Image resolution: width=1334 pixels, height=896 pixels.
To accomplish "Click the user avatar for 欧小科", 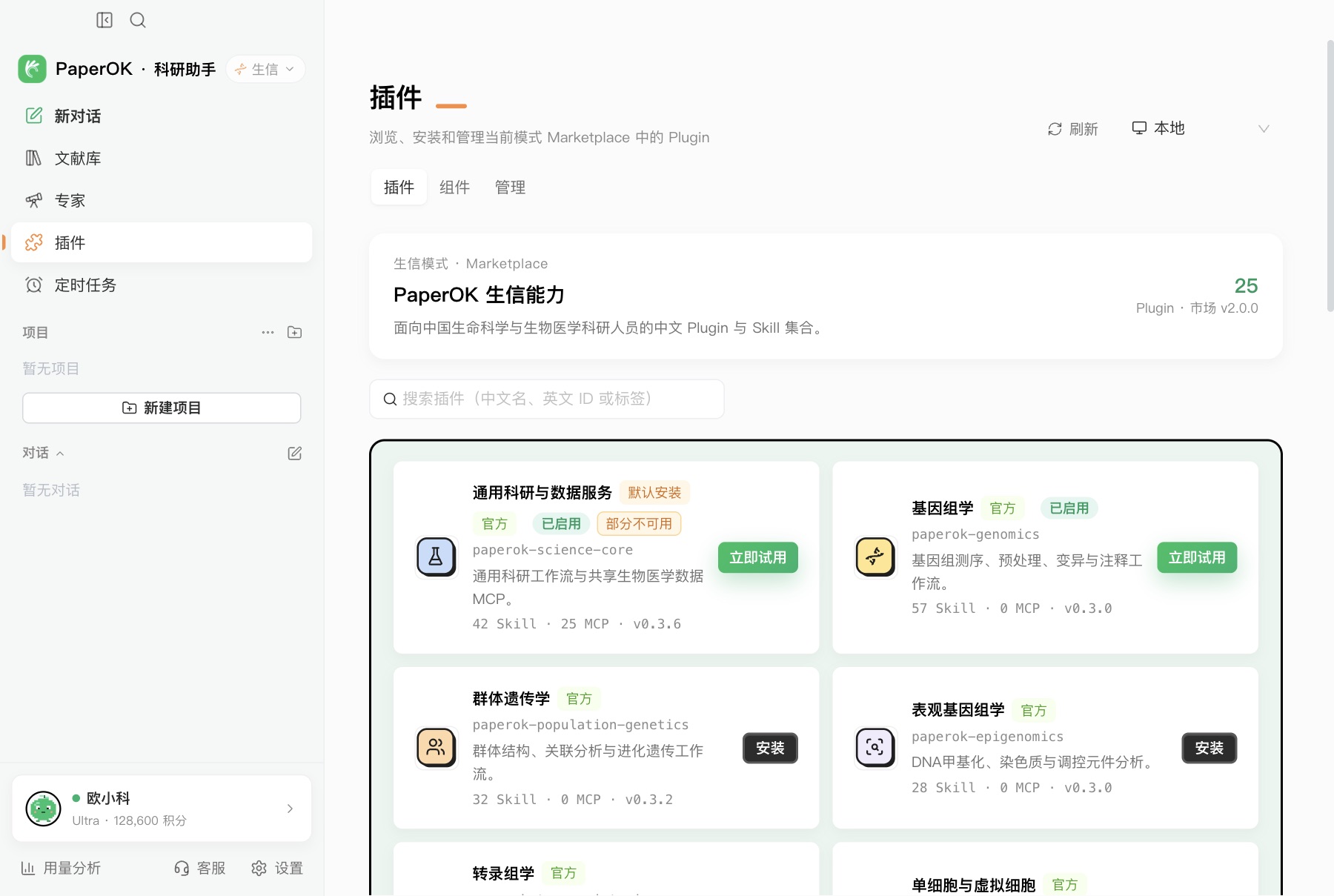I will (x=43, y=809).
